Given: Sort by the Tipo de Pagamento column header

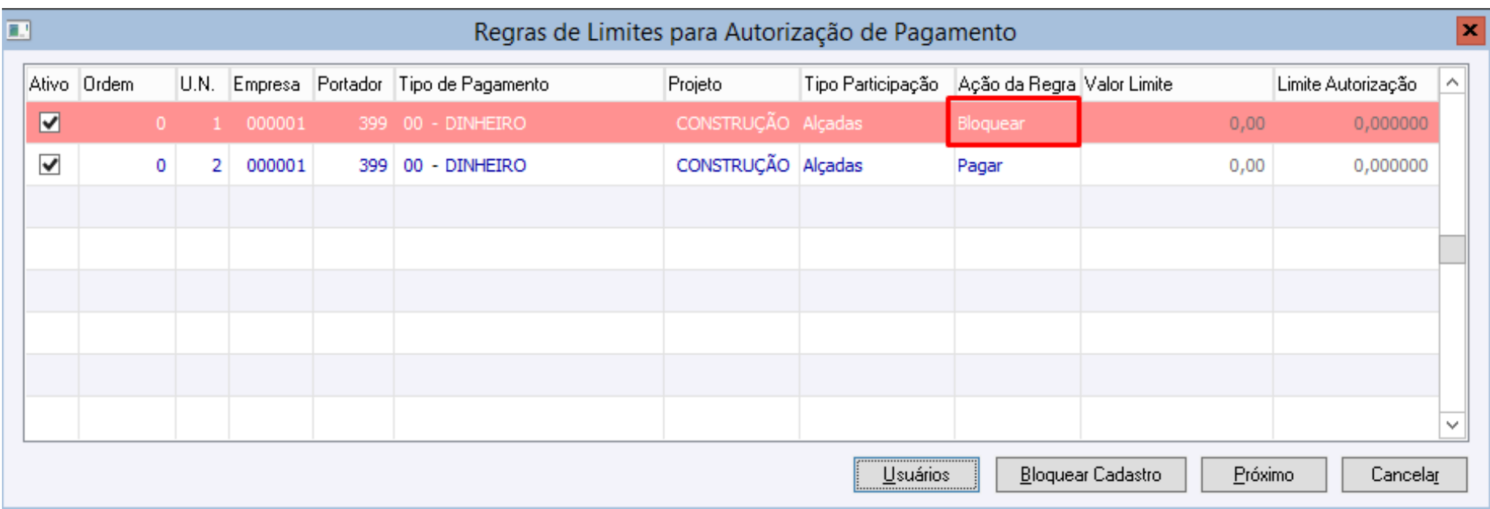Looking at the screenshot, I should pyautogui.click(x=529, y=85).
